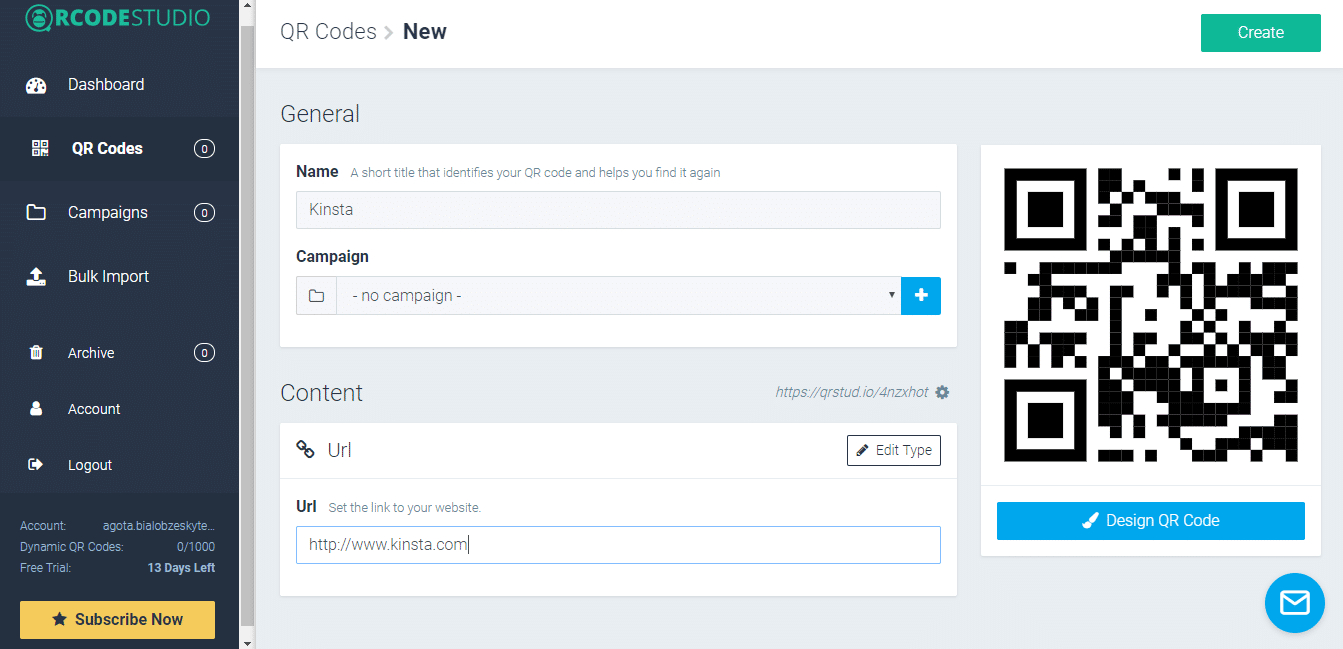Click the QR Codes grid icon
Viewport: 1343px width, 649px height.
pyautogui.click(x=40, y=148)
